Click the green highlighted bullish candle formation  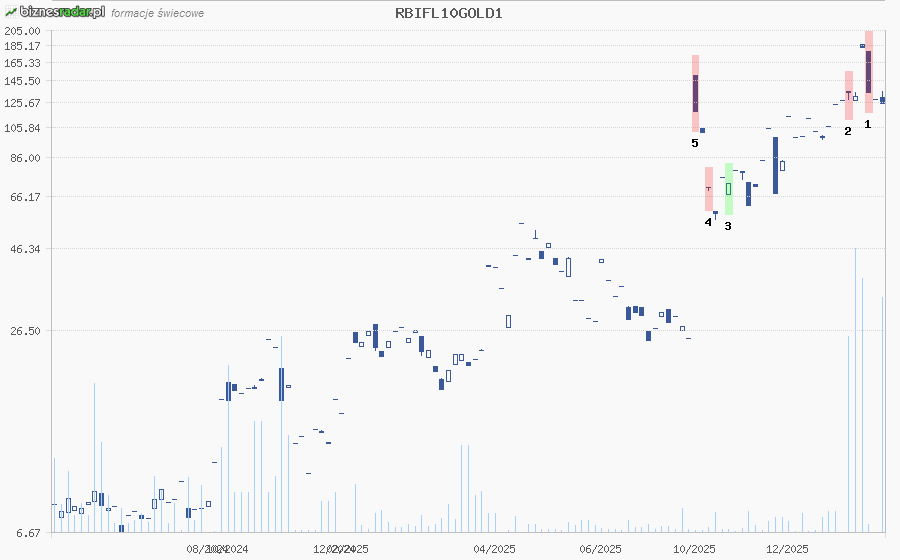729,188
